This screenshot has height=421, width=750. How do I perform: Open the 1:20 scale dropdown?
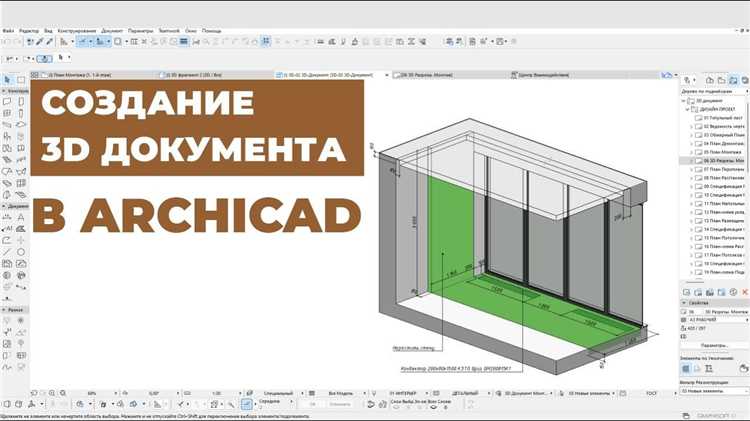[218, 393]
